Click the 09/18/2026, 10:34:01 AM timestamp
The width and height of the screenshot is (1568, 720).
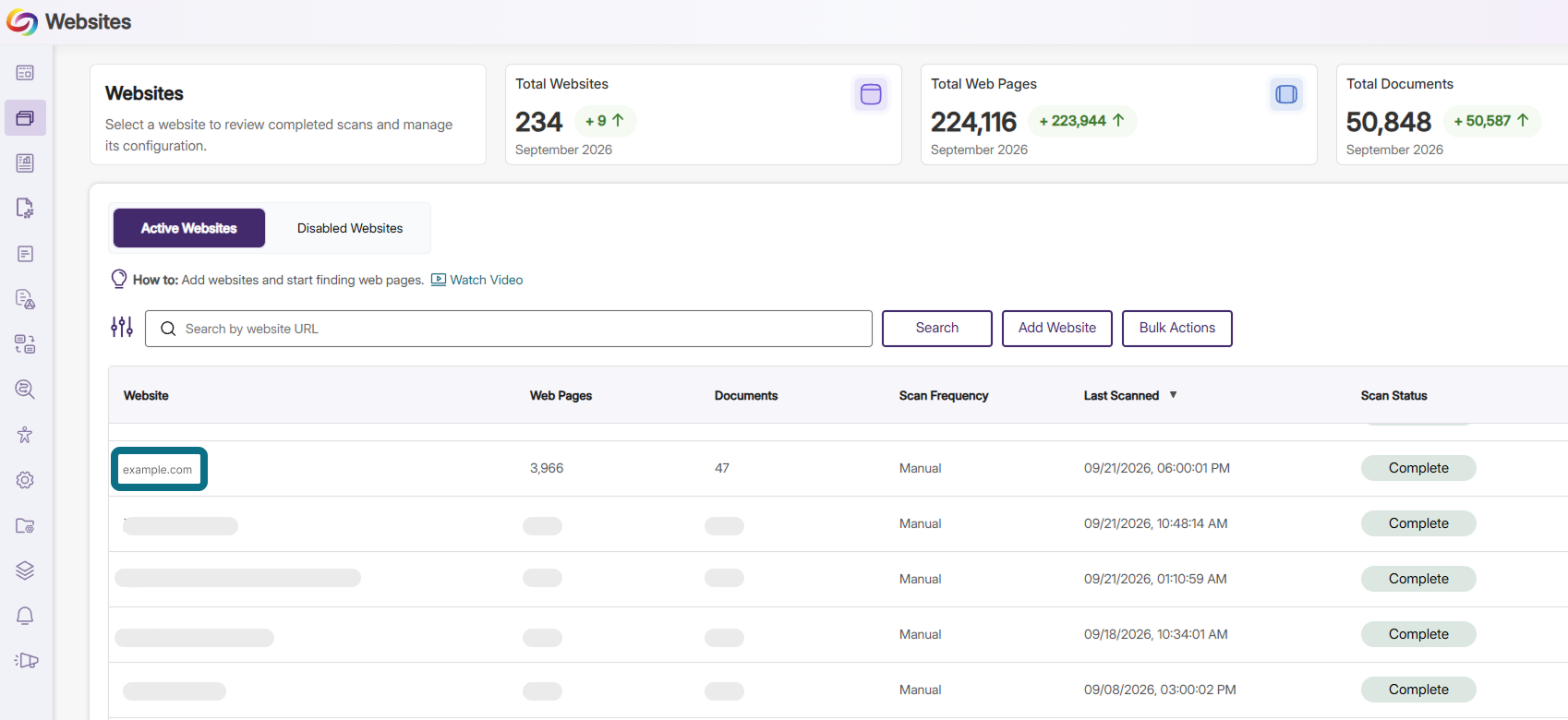click(x=1156, y=635)
